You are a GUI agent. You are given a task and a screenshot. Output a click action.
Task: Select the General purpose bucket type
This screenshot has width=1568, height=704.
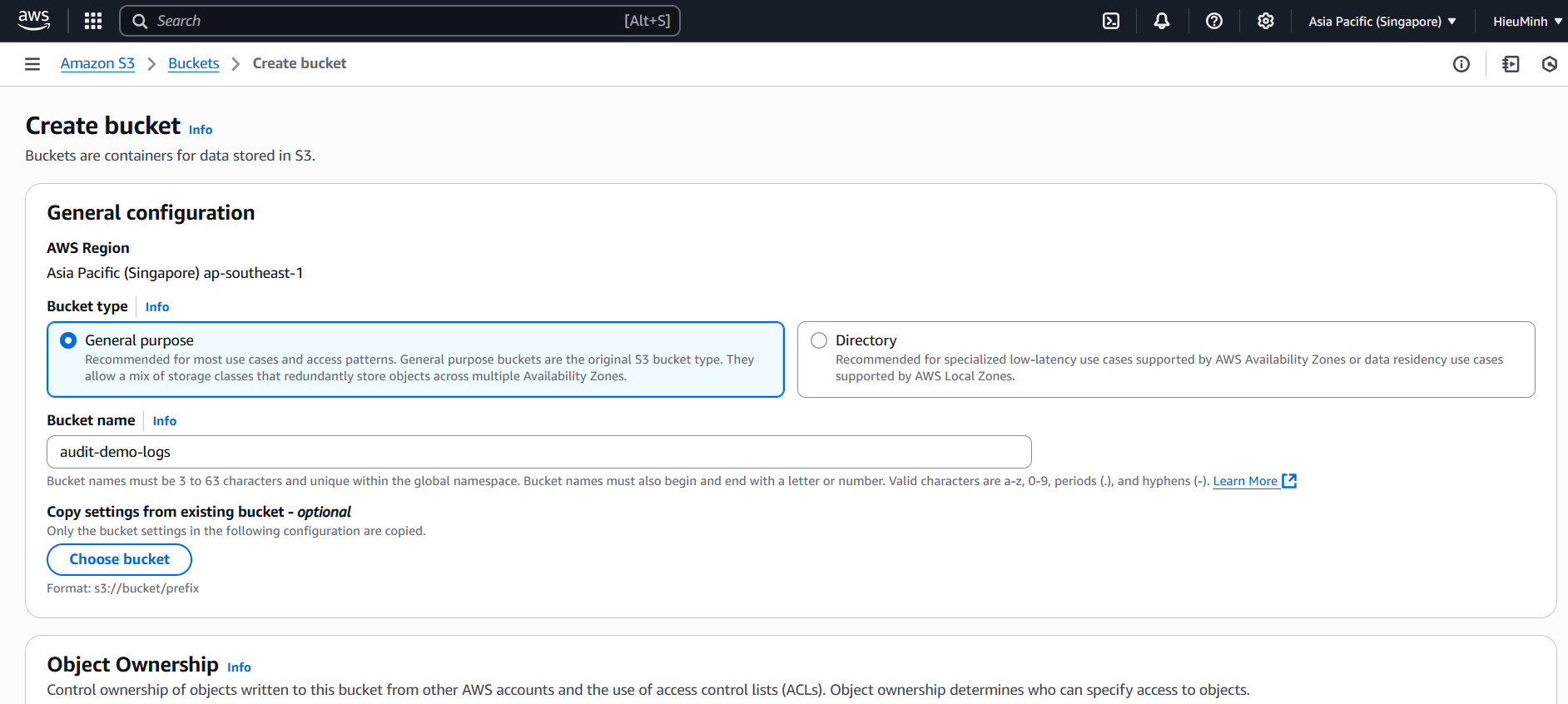click(x=416, y=359)
